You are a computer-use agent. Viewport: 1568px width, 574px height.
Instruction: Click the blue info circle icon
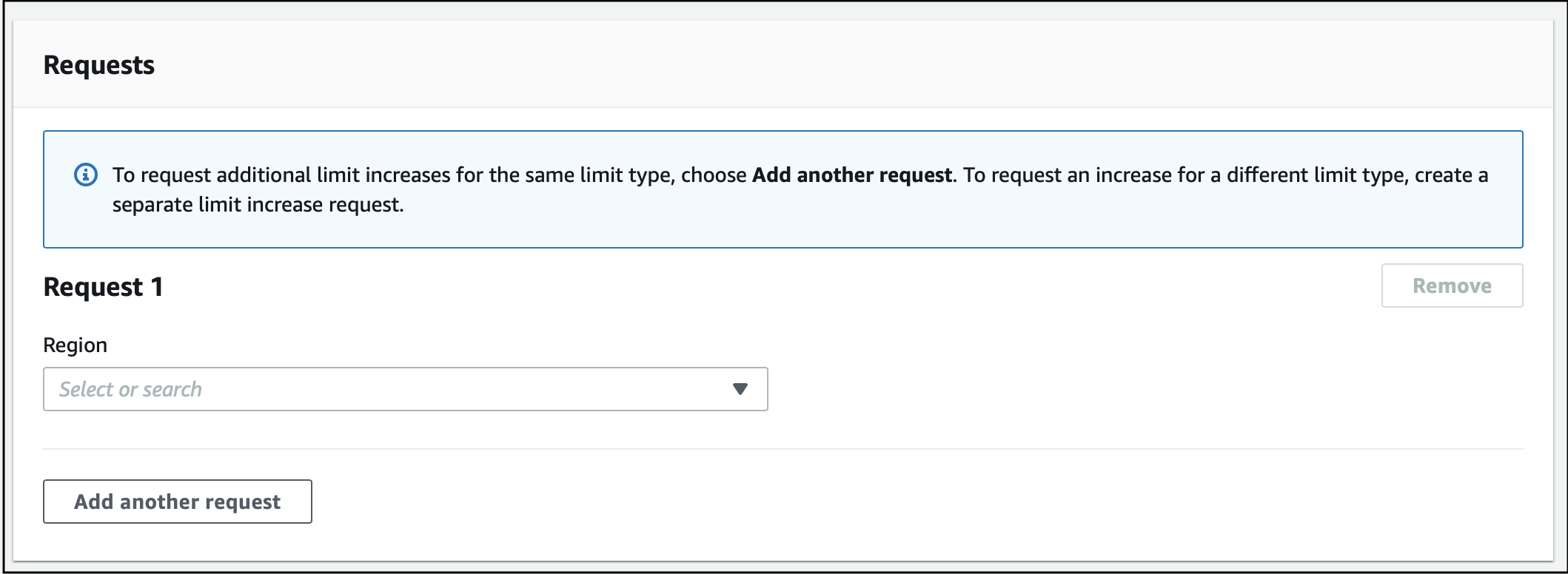coord(87,175)
